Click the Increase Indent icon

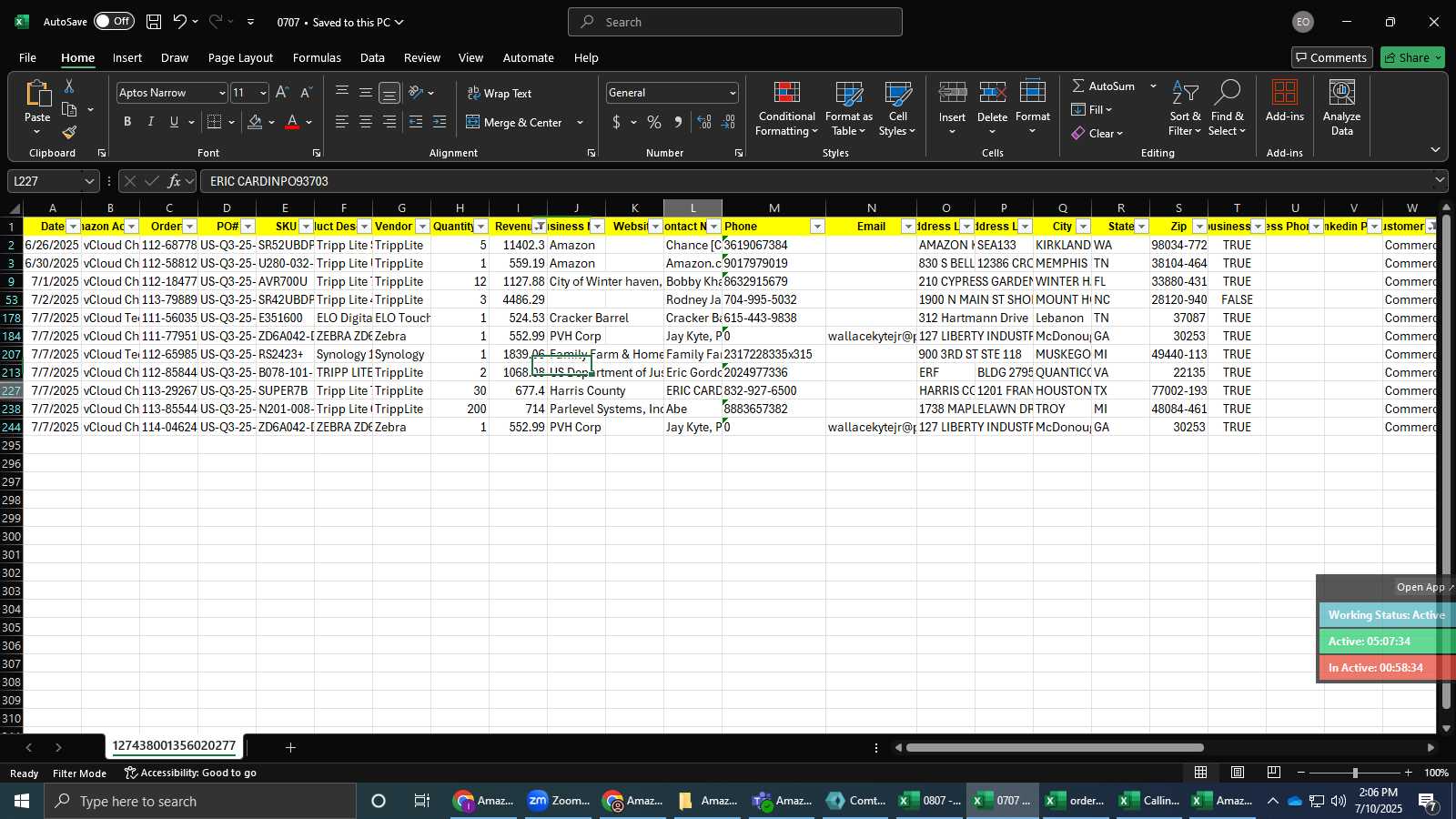pyautogui.click(x=440, y=122)
